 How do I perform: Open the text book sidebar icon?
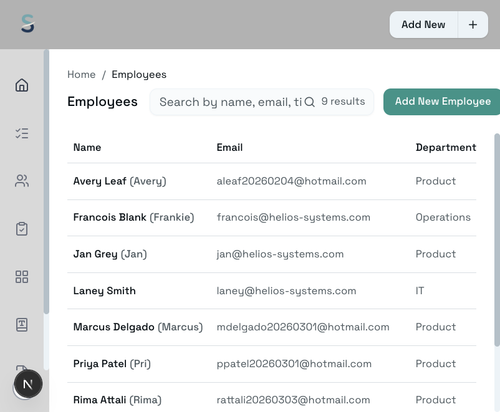click(22, 325)
